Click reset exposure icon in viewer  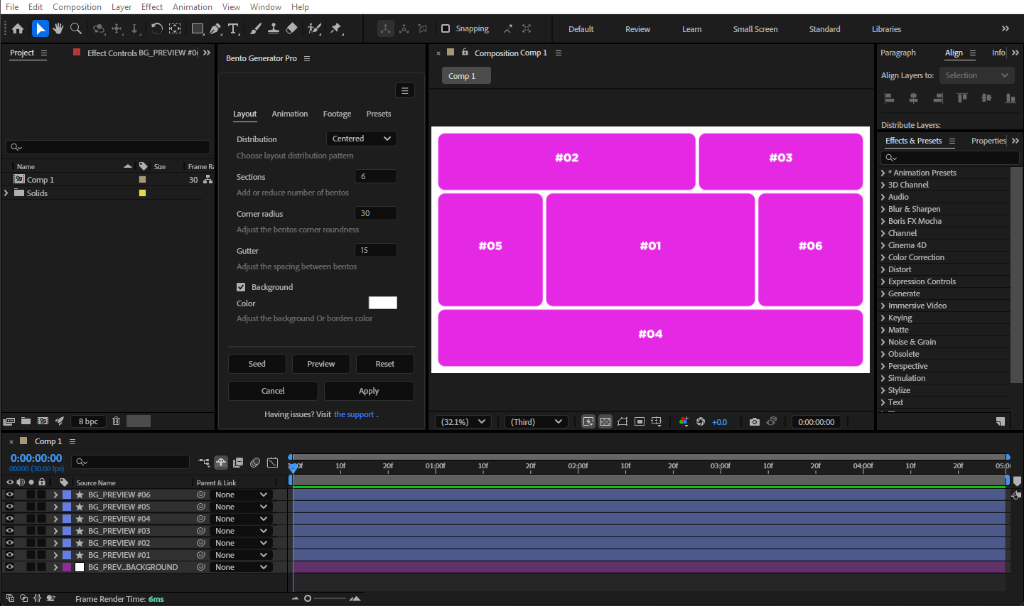tap(701, 422)
